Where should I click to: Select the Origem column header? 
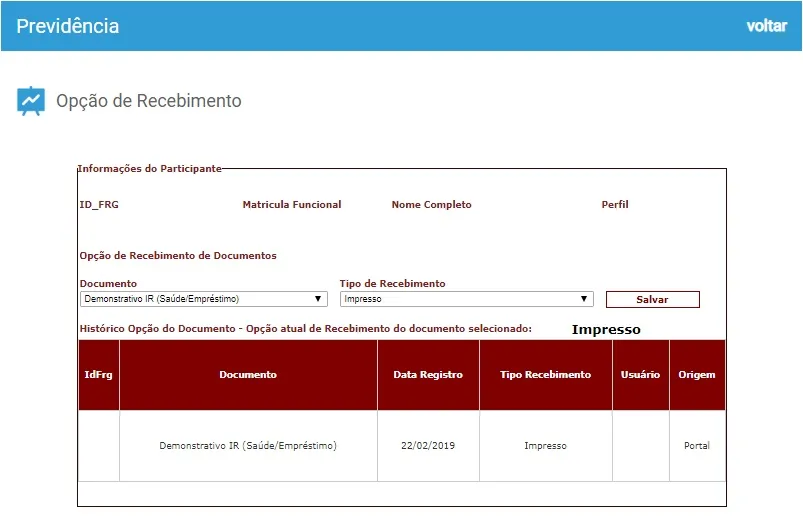pos(697,375)
